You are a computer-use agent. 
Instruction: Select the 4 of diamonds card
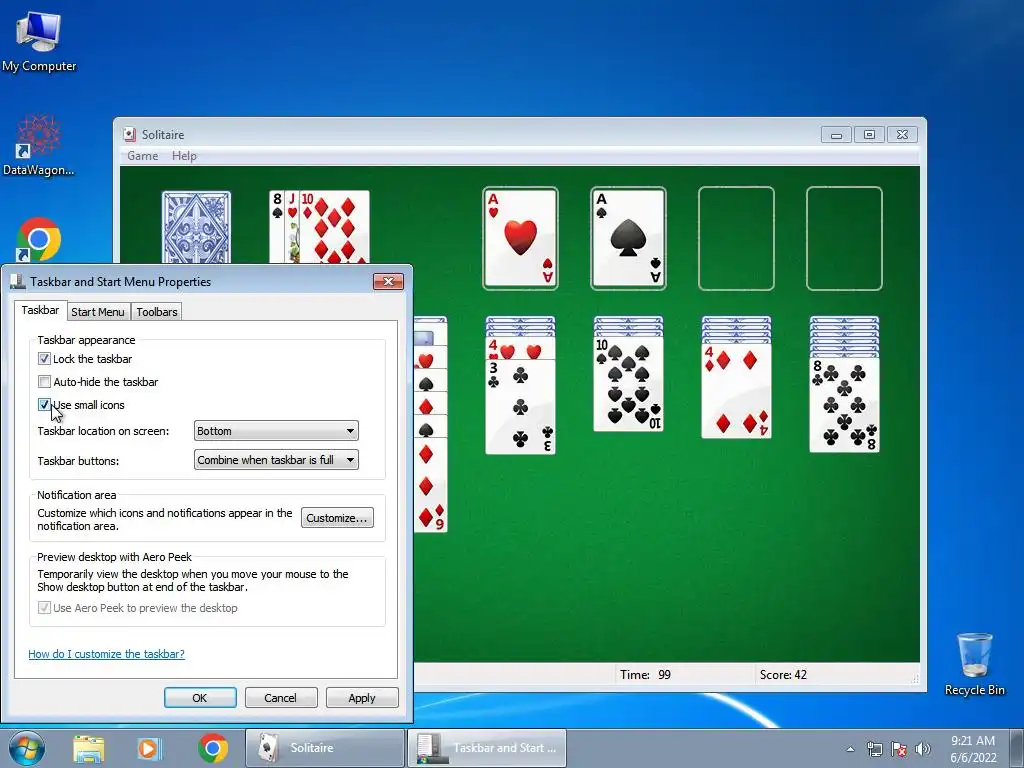tap(736, 391)
